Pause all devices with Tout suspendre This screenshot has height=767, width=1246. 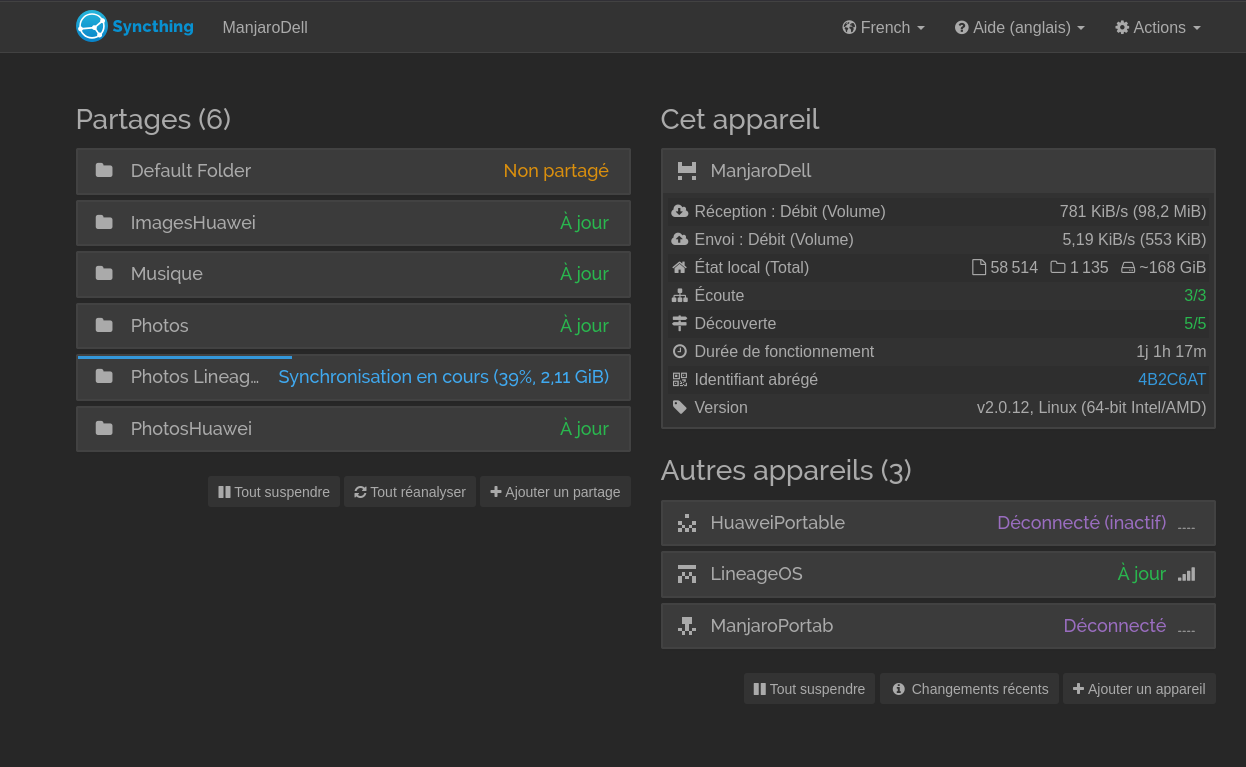pyautogui.click(x=809, y=689)
